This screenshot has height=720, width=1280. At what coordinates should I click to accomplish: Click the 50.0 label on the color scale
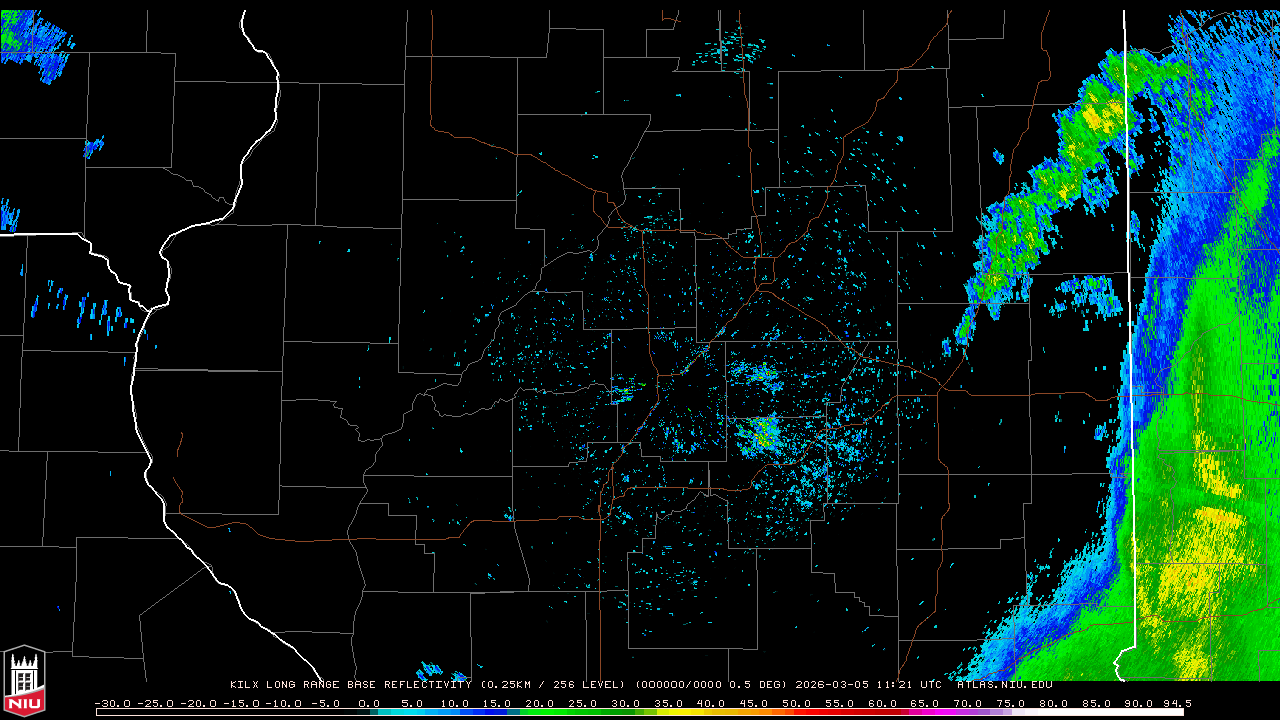[x=796, y=704]
